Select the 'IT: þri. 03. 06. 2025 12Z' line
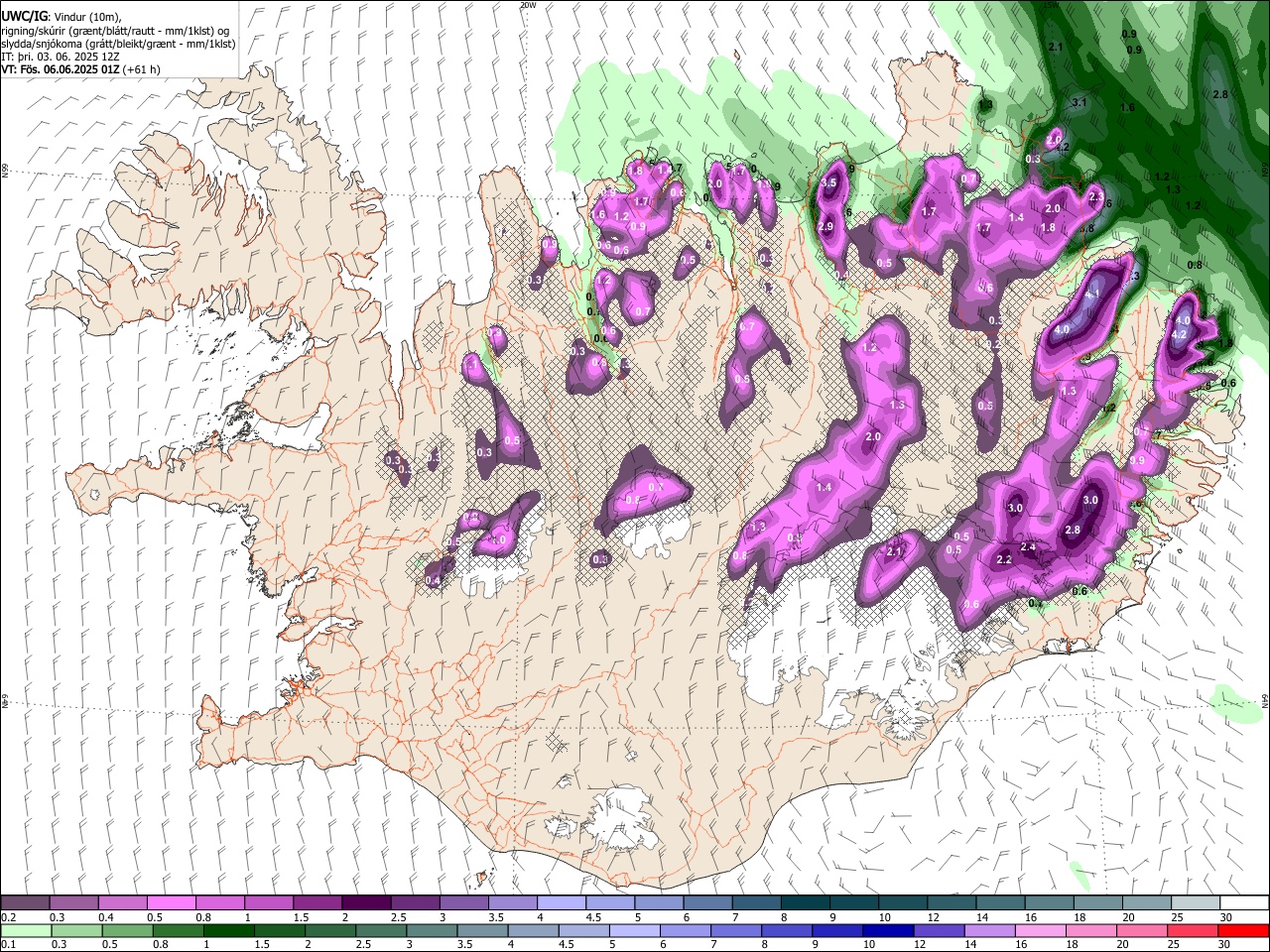Screen dimensions: 1270x952 61,57
